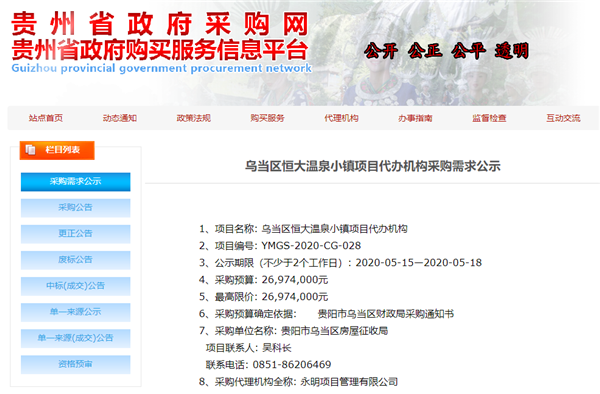Open the 动态通知 navigation item

(x=119, y=118)
